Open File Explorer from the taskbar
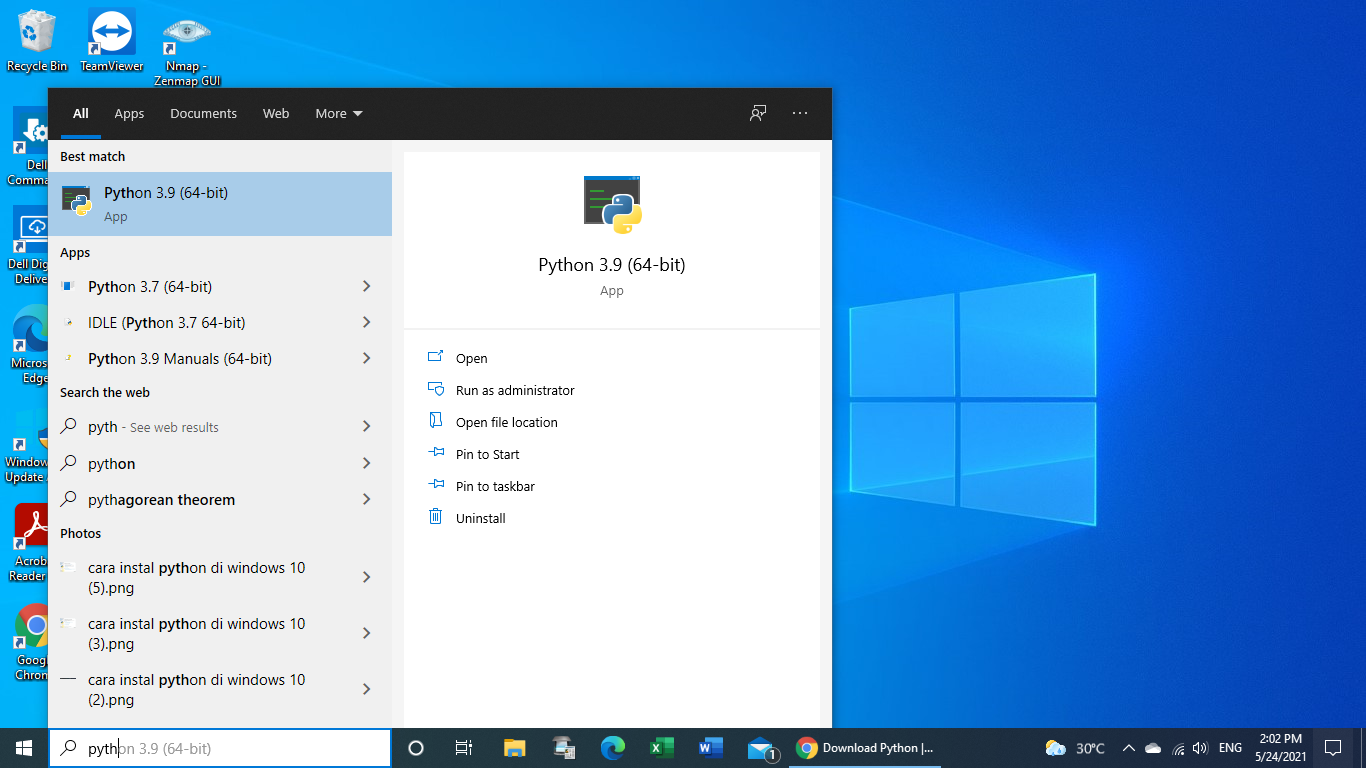Viewport: 1366px width, 768px height. [514, 747]
